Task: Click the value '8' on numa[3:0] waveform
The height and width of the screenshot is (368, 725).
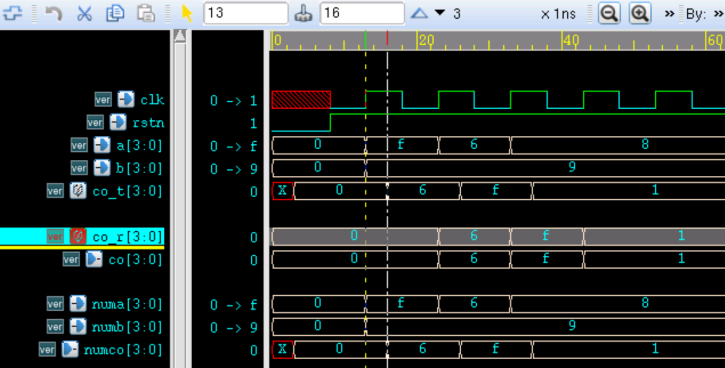Action: click(x=645, y=303)
